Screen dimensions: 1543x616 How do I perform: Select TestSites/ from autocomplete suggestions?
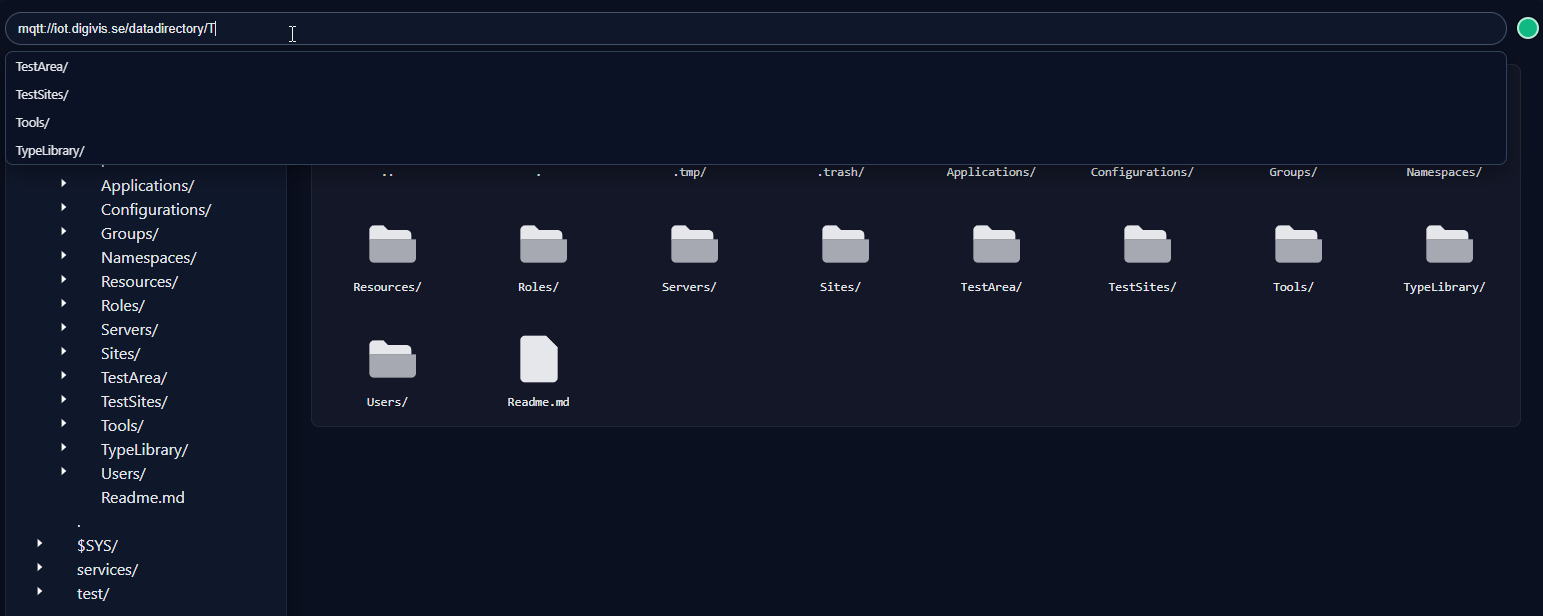tap(42, 94)
